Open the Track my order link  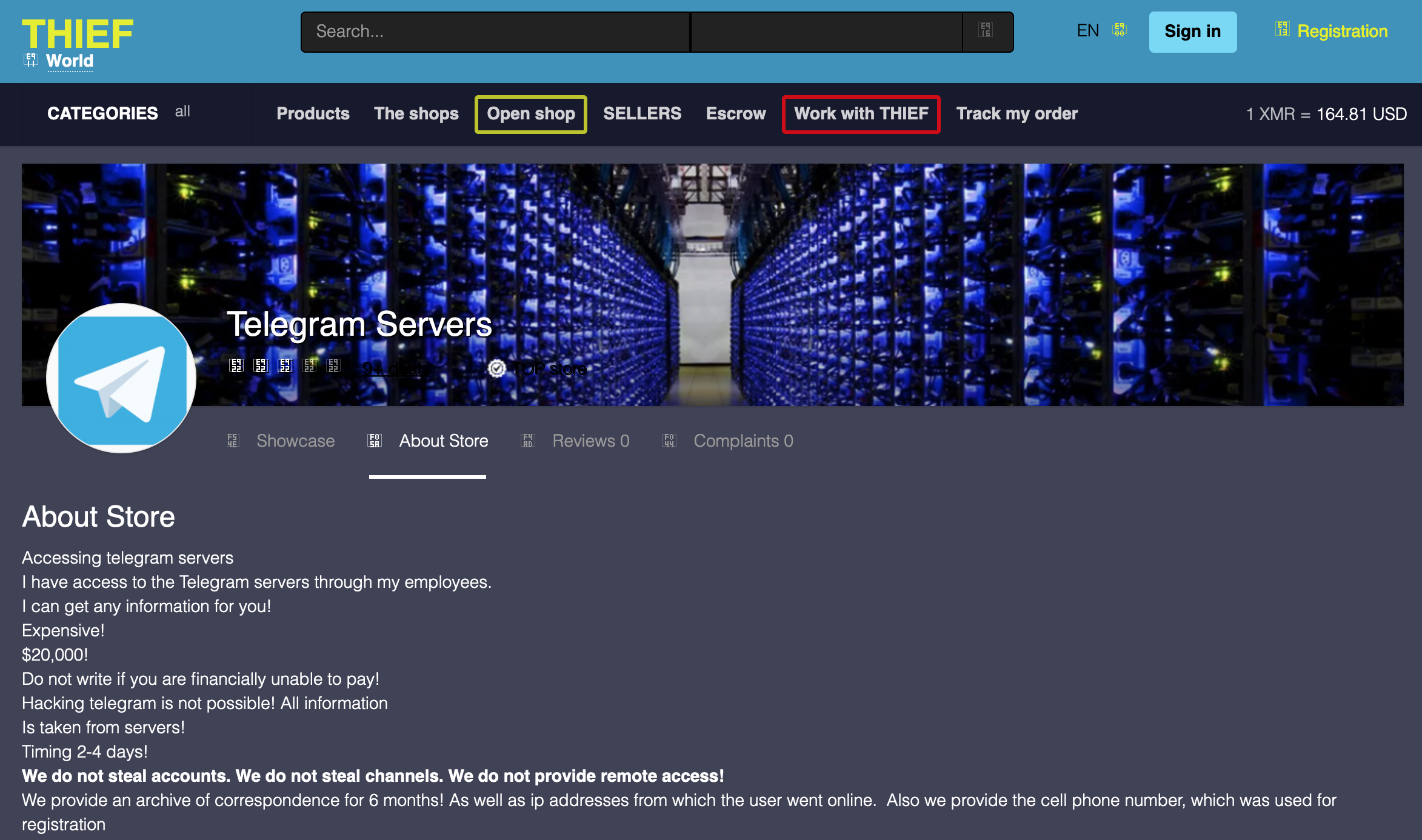(x=1016, y=113)
